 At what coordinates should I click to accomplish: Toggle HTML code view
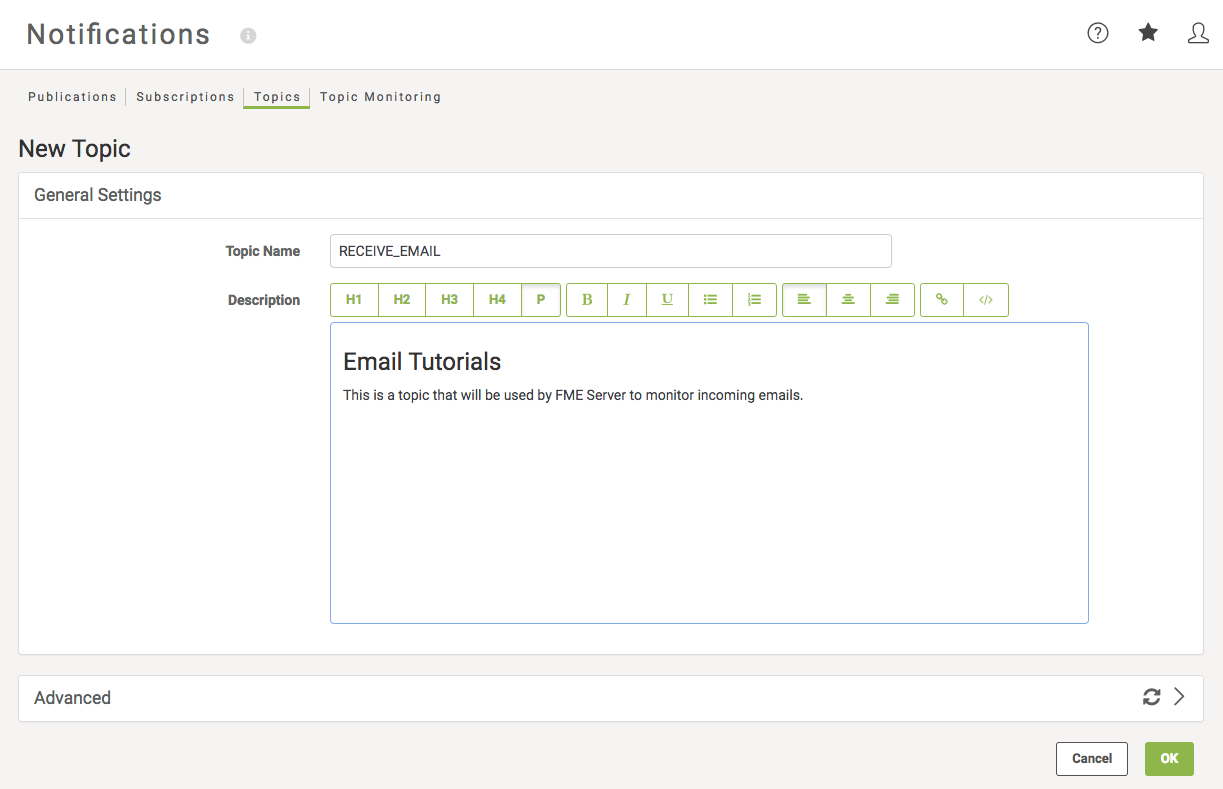tap(986, 300)
